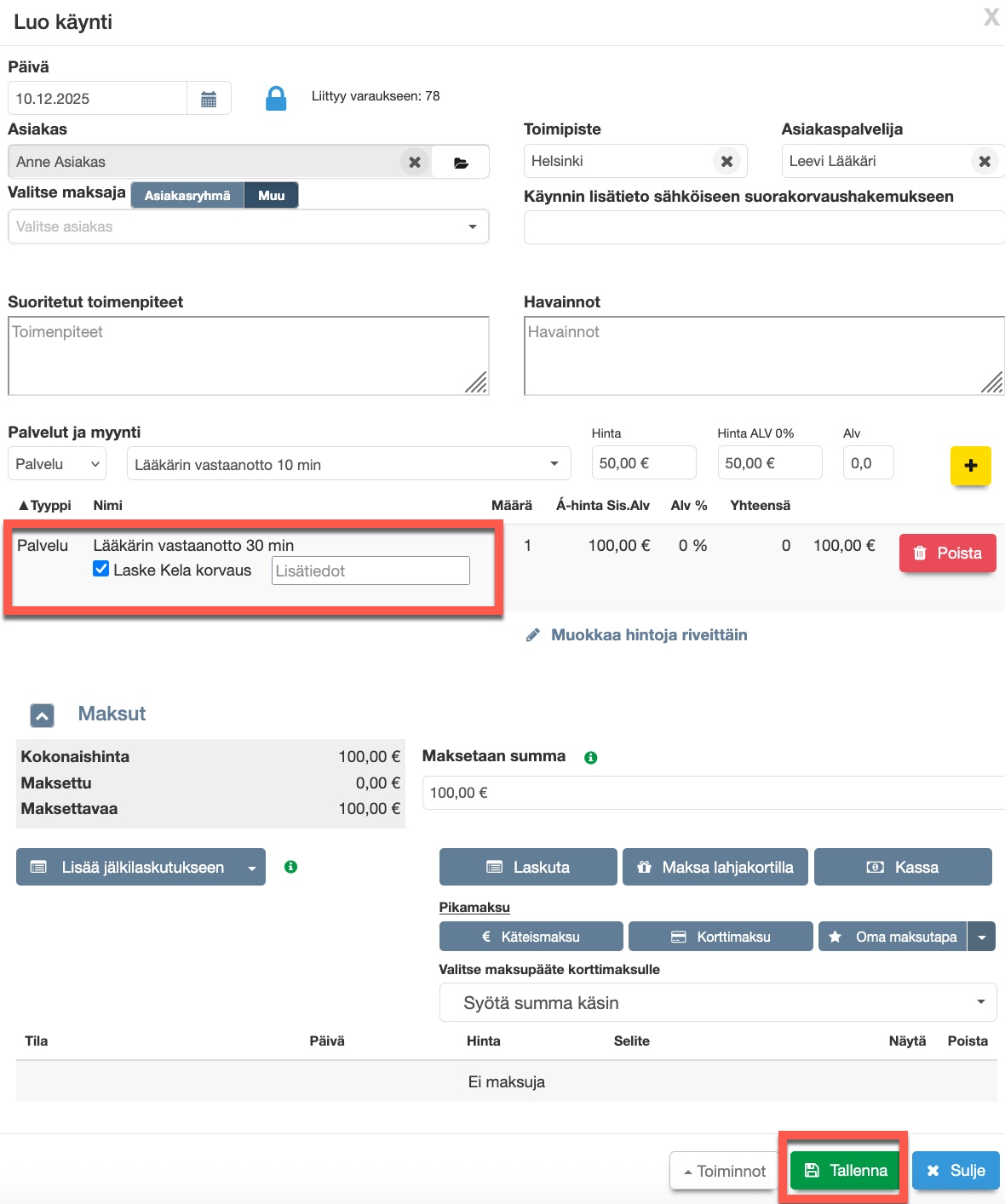The height and width of the screenshot is (1204, 1005).
Task: Remove Leevi Lääkäri from Asiakaspalvelija
Action: coord(985,161)
